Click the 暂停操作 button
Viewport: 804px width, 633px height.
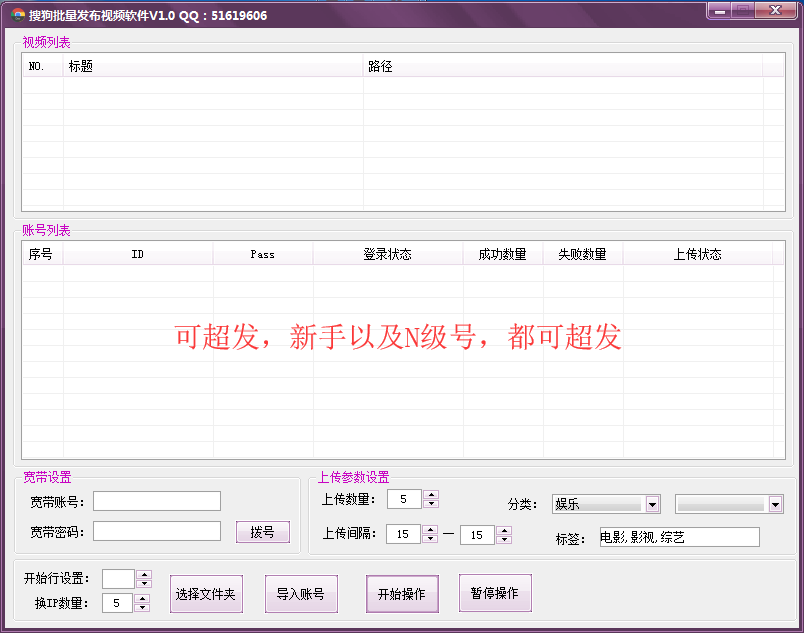click(495, 593)
